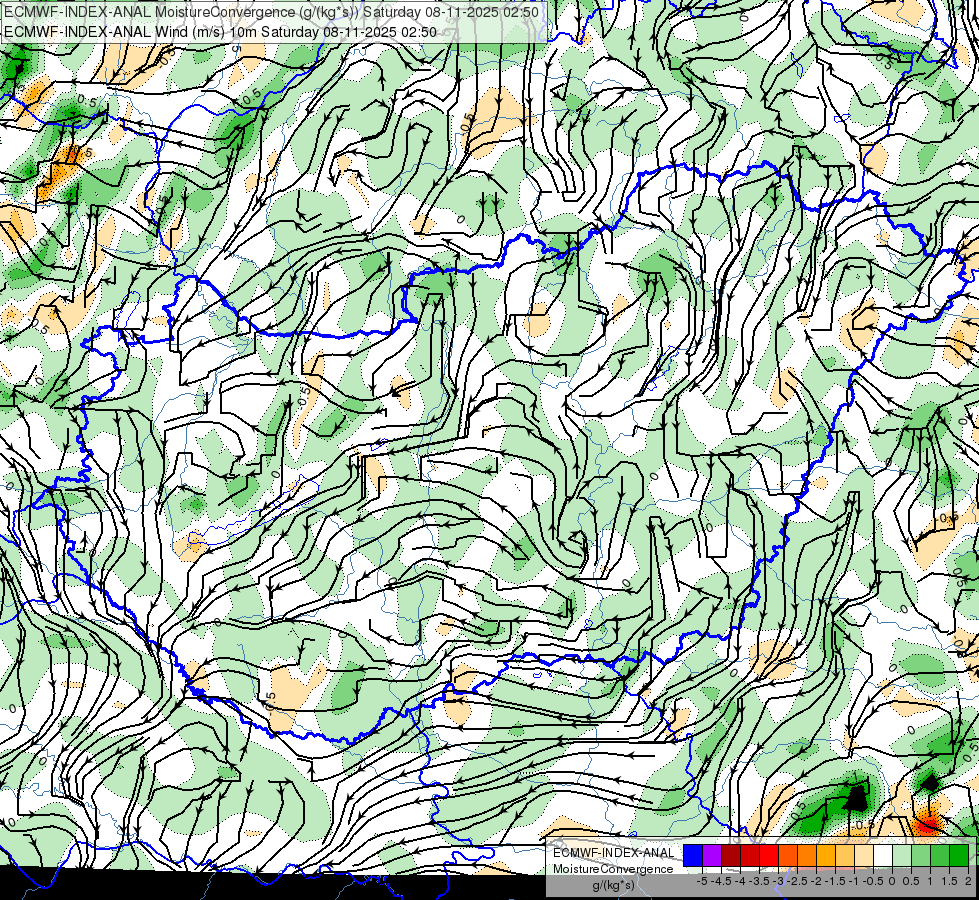Click the black diamond marker on map
The height and width of the screenshot is (900, 979).
tap(930, 783)
